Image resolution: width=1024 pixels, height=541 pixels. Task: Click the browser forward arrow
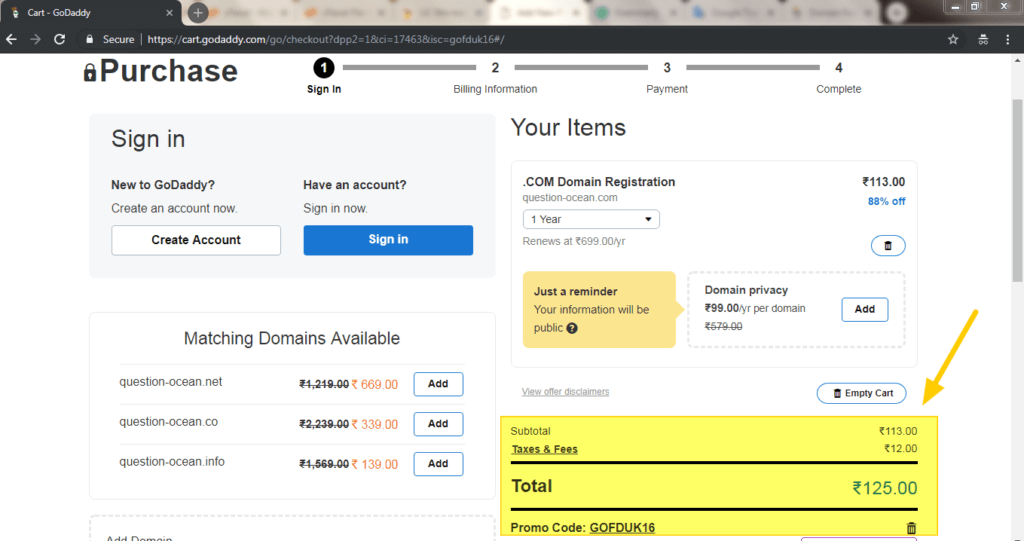tap(35, 39)
